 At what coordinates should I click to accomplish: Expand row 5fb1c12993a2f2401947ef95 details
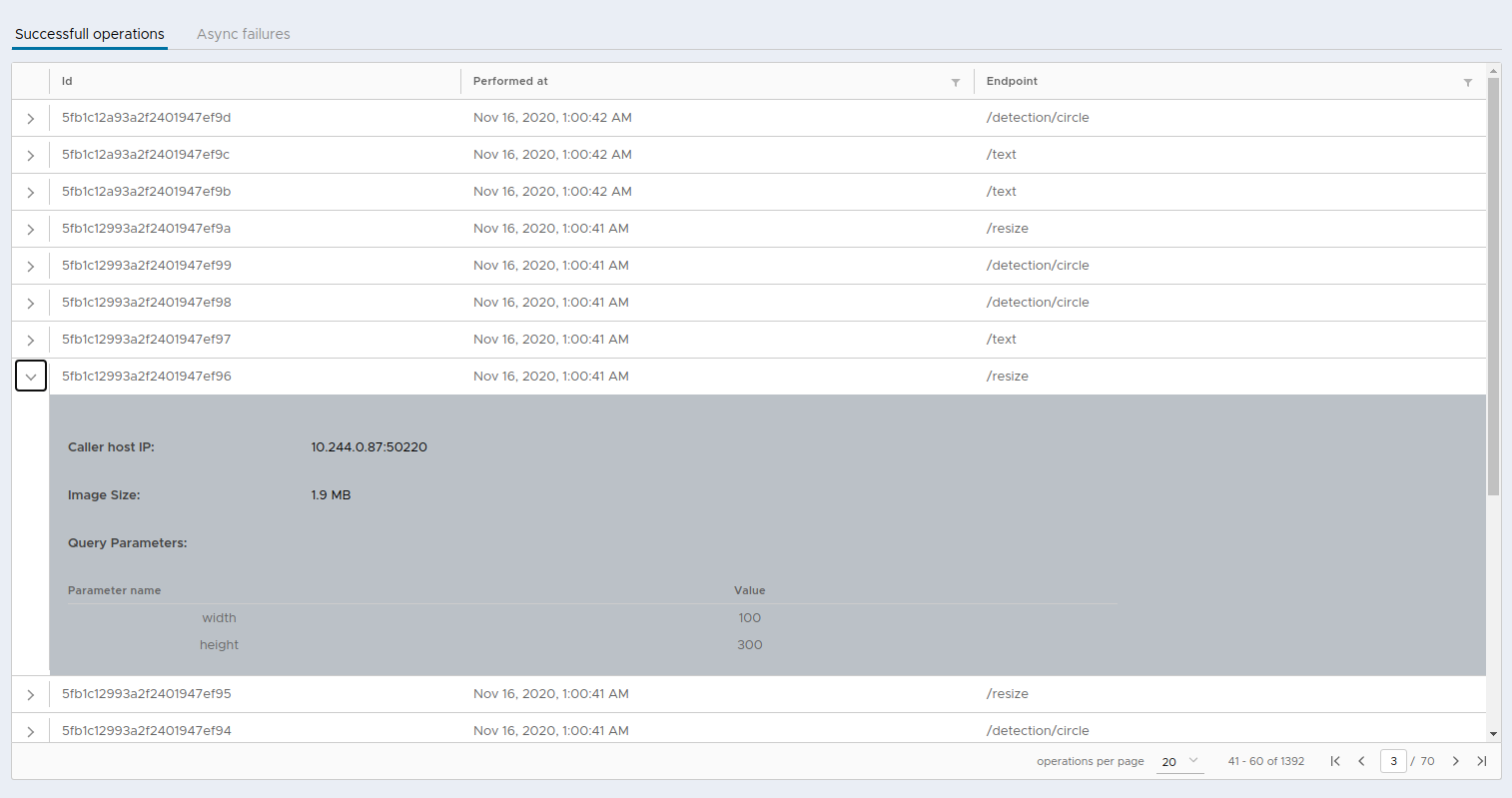[x=31, y=694]
